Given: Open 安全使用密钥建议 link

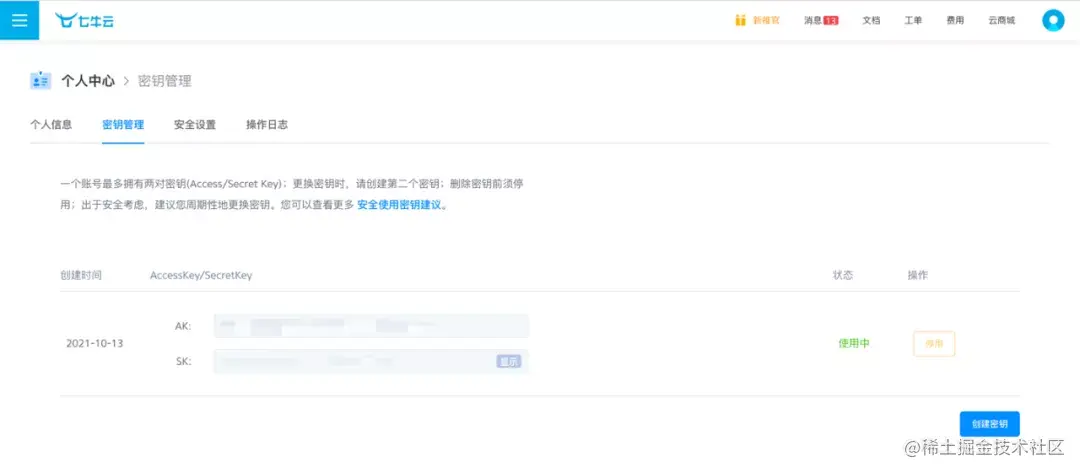Looking at the screenshot, I should 399,205.
